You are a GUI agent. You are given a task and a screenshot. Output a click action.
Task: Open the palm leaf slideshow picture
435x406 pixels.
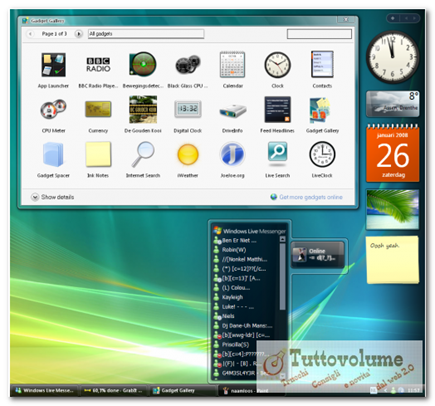coord(393,209)
